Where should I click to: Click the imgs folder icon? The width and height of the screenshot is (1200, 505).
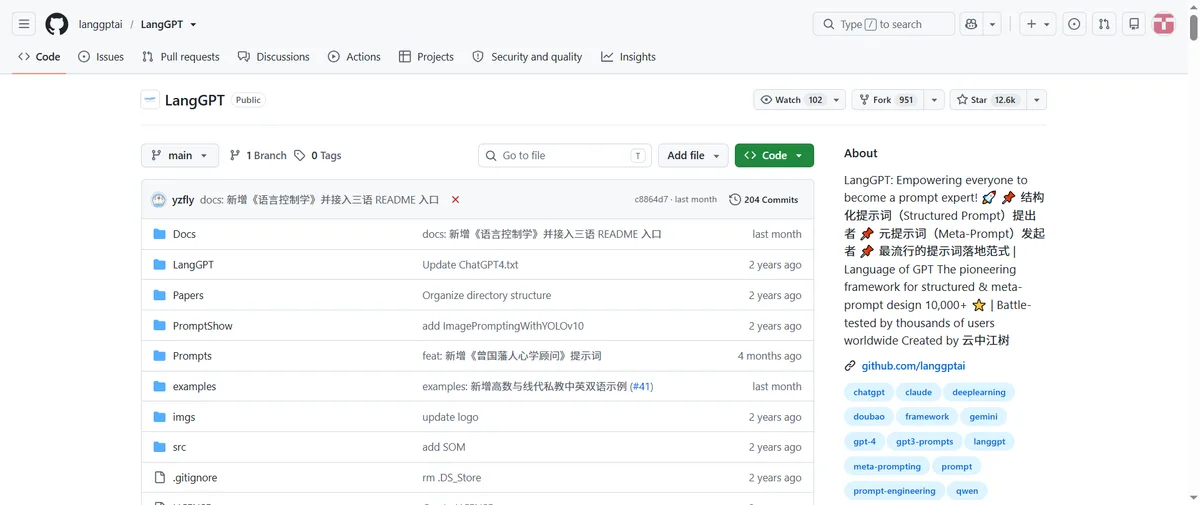coord(159,417)
